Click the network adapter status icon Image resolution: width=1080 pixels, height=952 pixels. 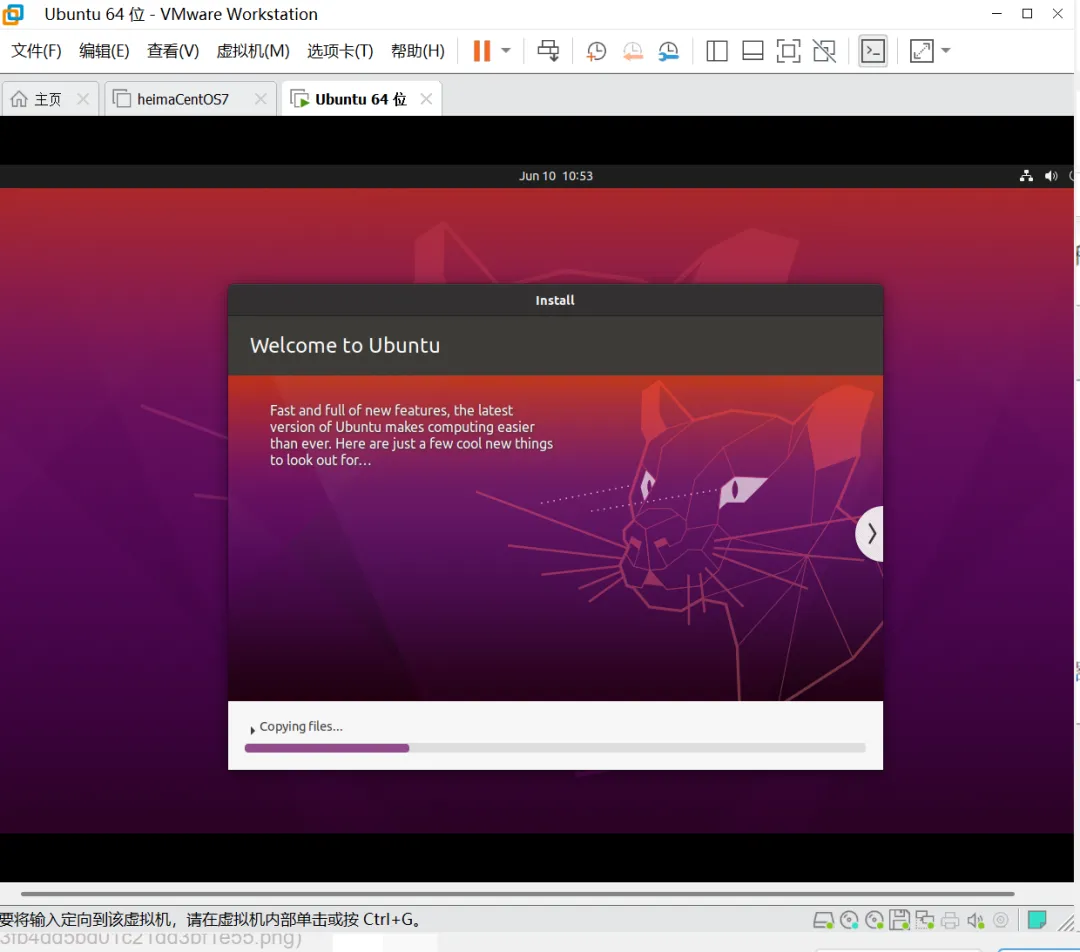click(x=924, y=920)
